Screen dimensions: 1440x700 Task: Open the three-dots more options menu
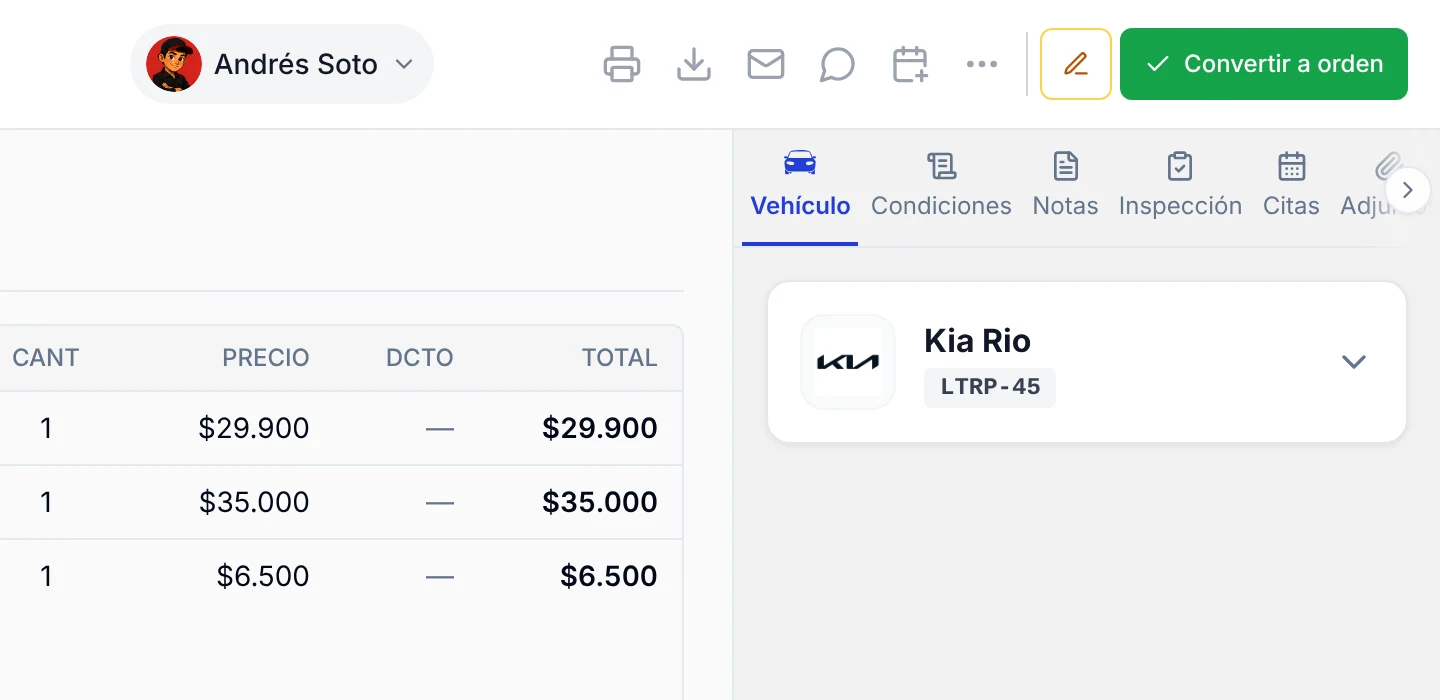(982, 64)
